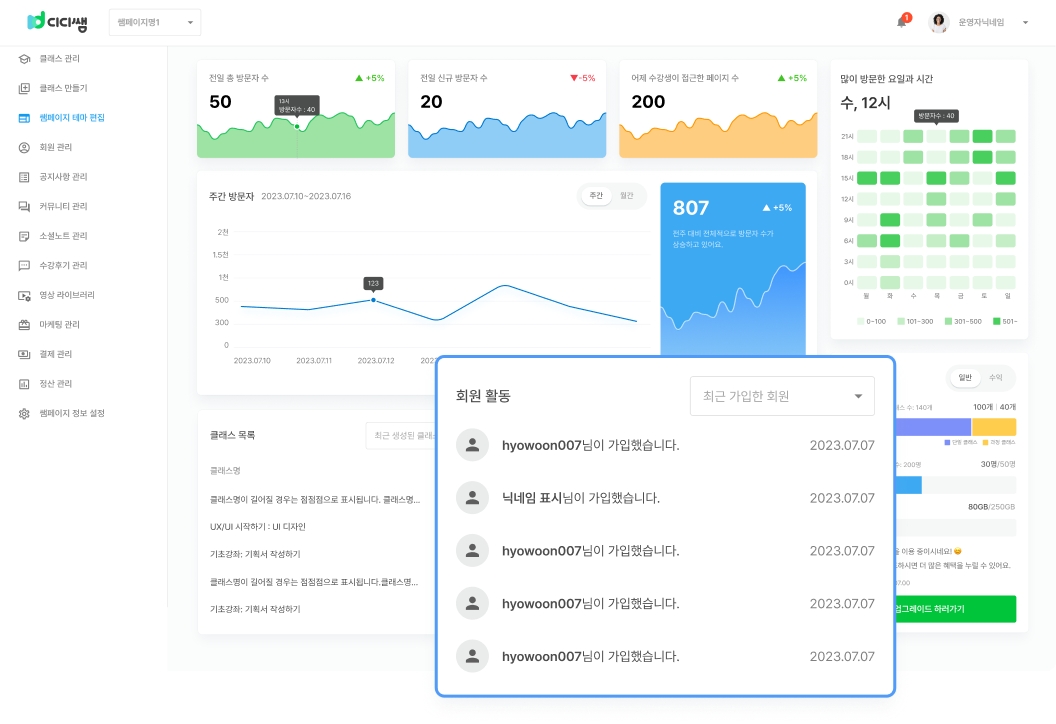The width and height of the screenshot is (1056, 724).
Task: Click the 쌤페이지 정보 설정 gear icon
Action: pyautogui.click(x=24, y=413)
